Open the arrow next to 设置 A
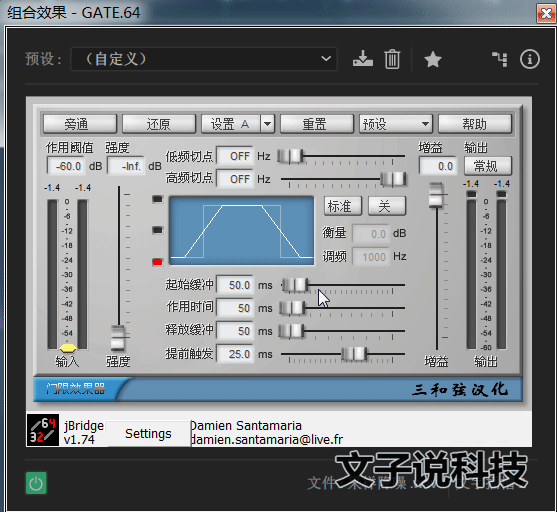Viewport: 557px width, 512px height. [267, 124]
